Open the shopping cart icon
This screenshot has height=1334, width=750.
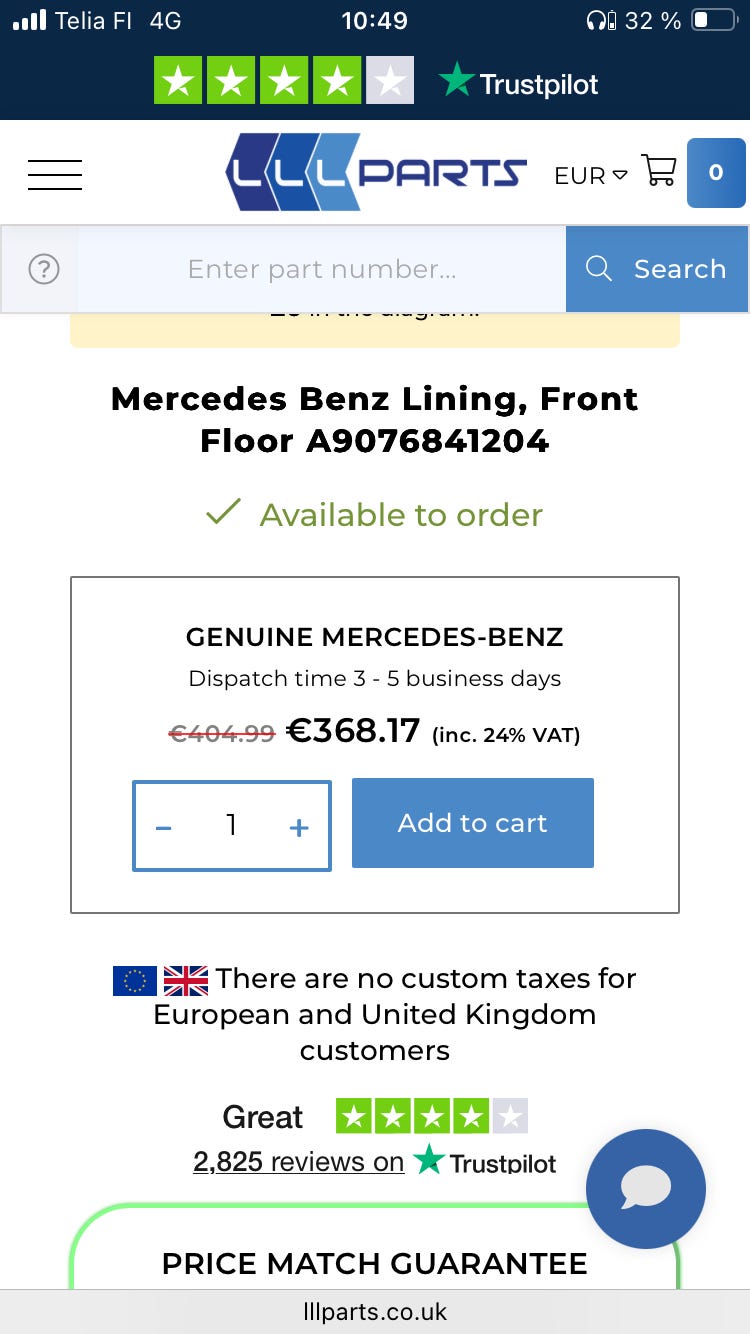(659, 171)
